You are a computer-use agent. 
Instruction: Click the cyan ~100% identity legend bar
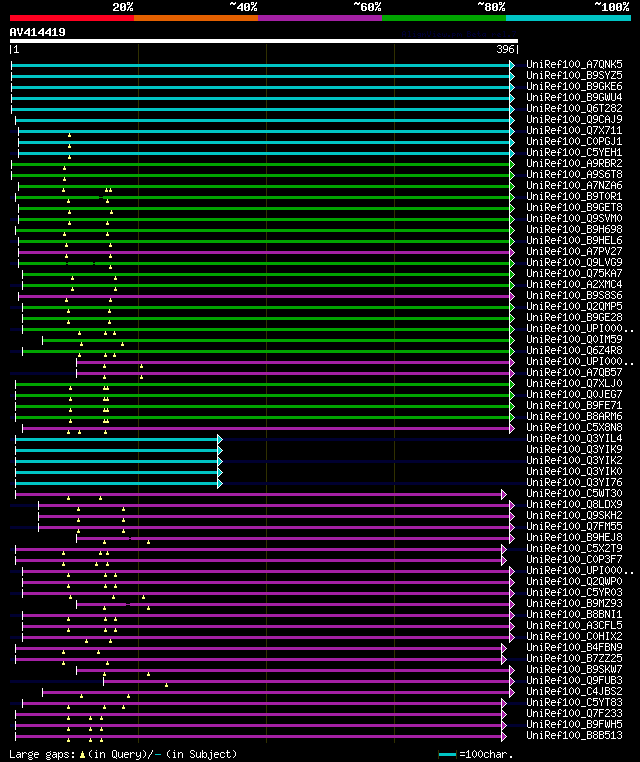568,18
